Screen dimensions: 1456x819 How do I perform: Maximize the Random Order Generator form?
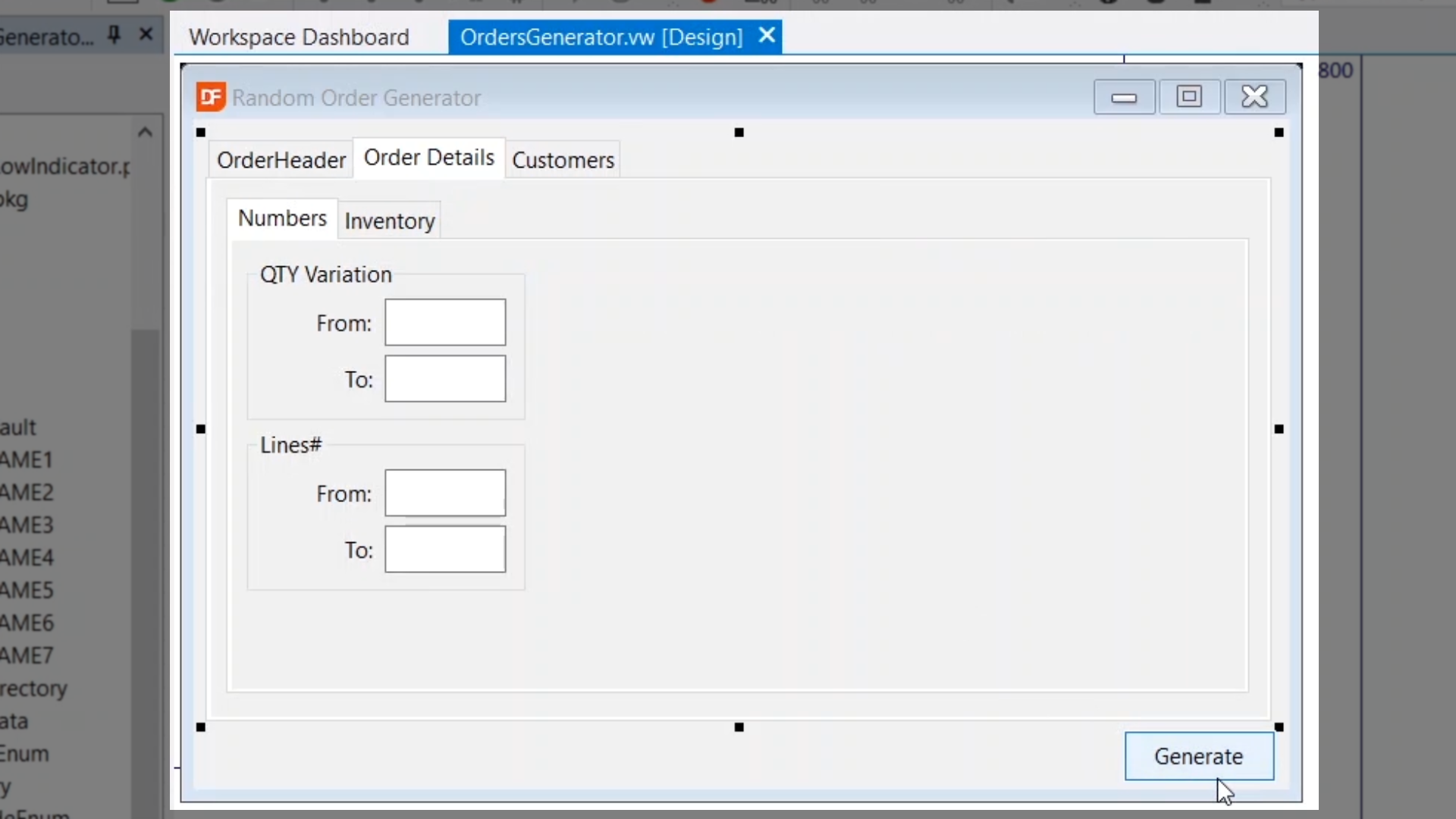[x=1188, y=97]
